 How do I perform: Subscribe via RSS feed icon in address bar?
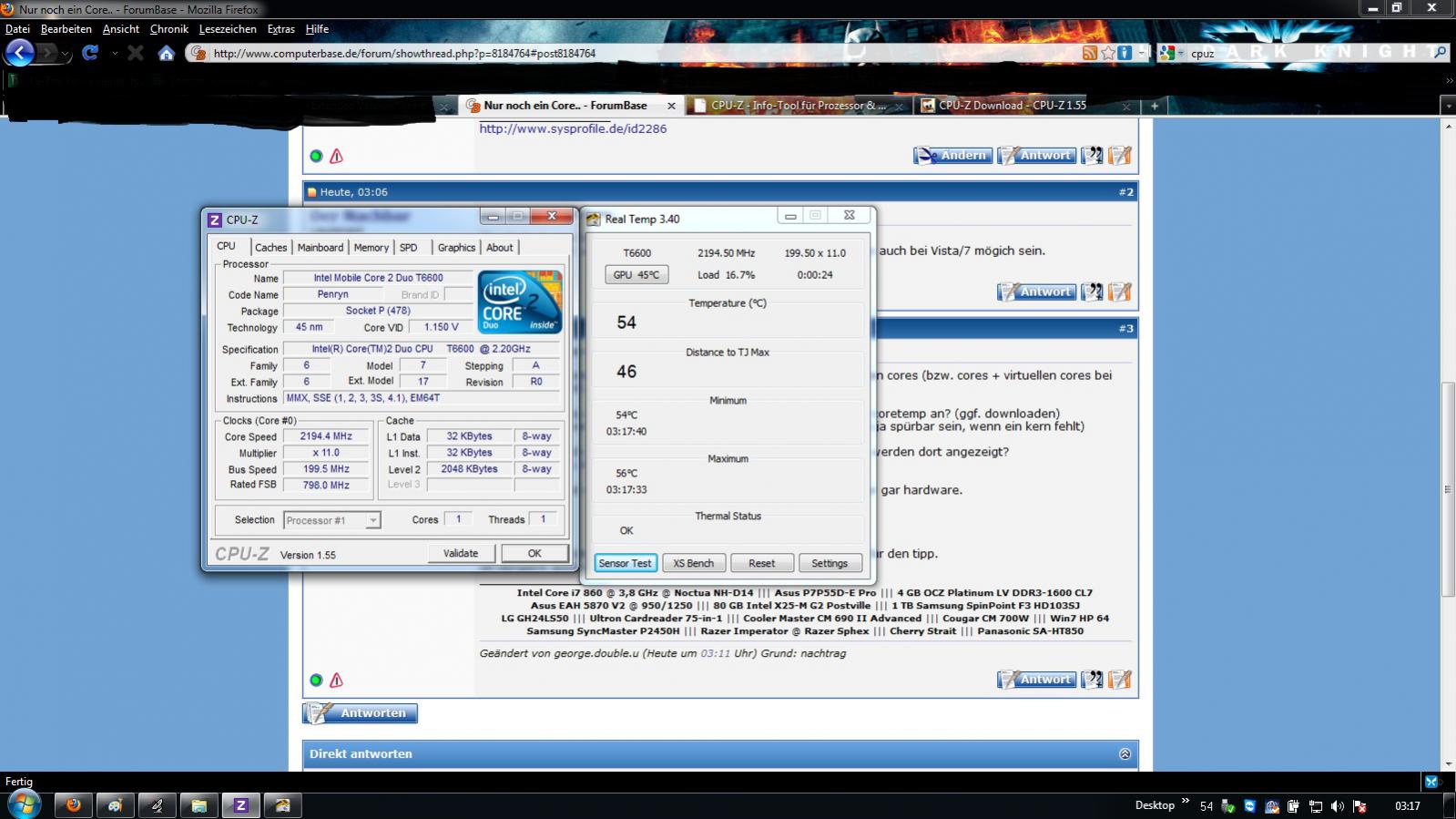tap(1089, 53)
